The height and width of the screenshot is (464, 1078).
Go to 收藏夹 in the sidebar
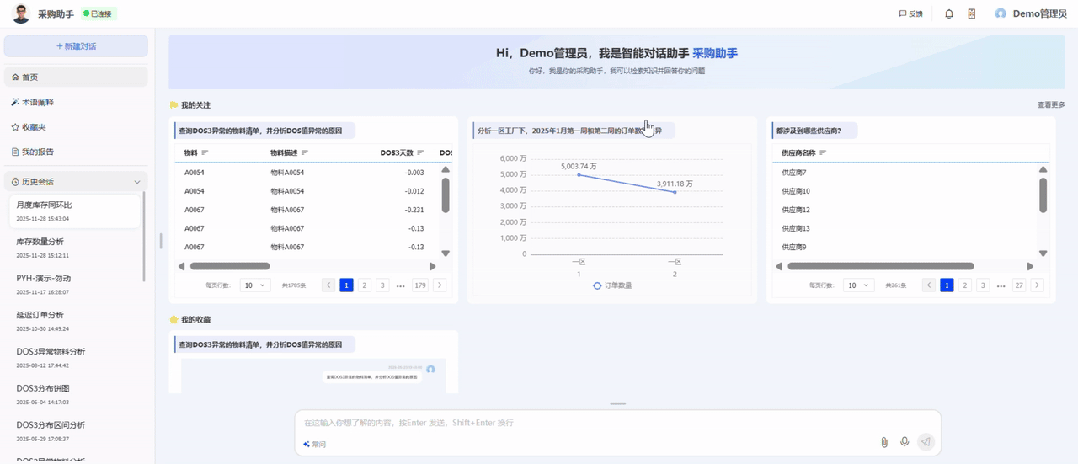(x=34, y=127)
